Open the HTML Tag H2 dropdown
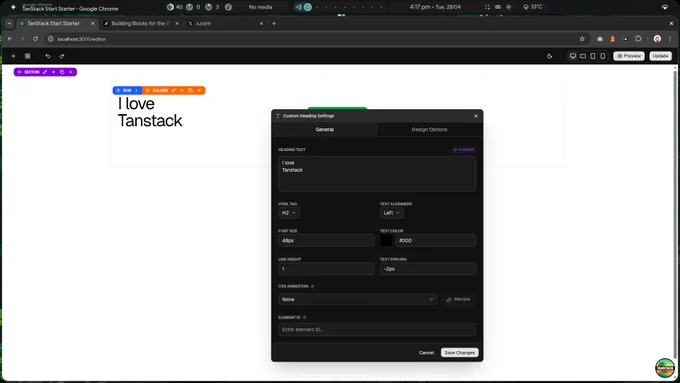 [x=289, y=213]
